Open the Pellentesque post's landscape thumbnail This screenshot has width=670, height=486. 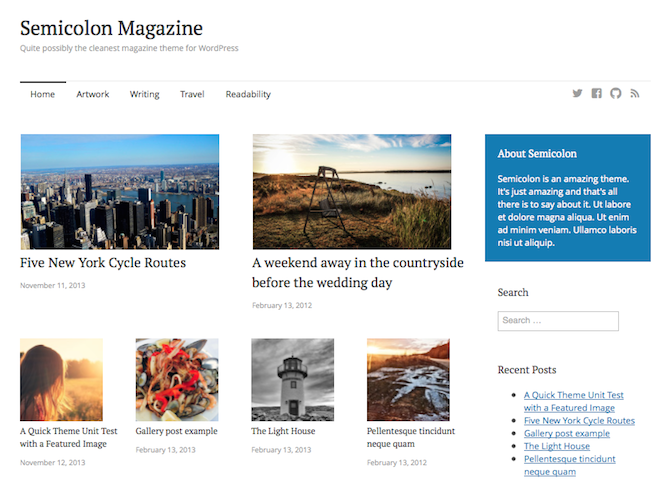tap(408, 379)
